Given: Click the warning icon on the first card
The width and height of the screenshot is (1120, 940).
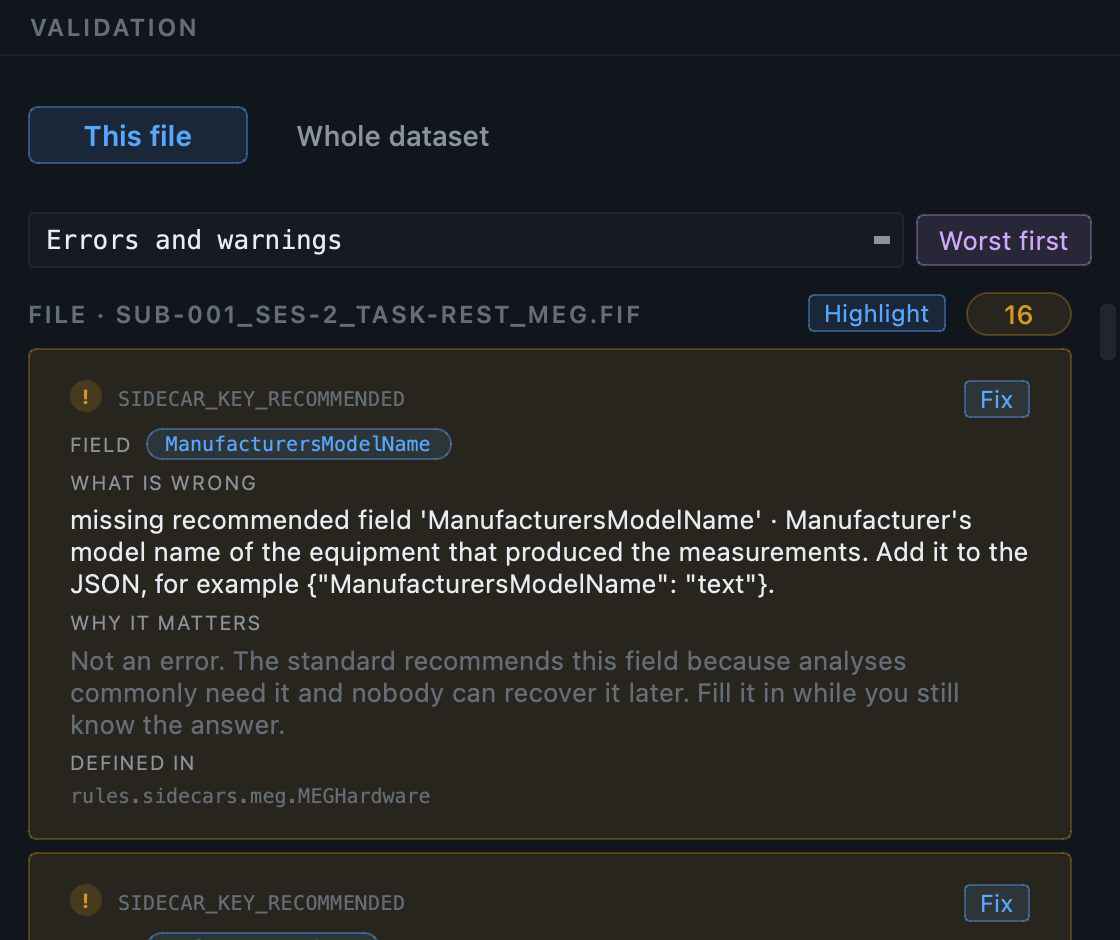Looking at the screenshot, I should (86, 396).
